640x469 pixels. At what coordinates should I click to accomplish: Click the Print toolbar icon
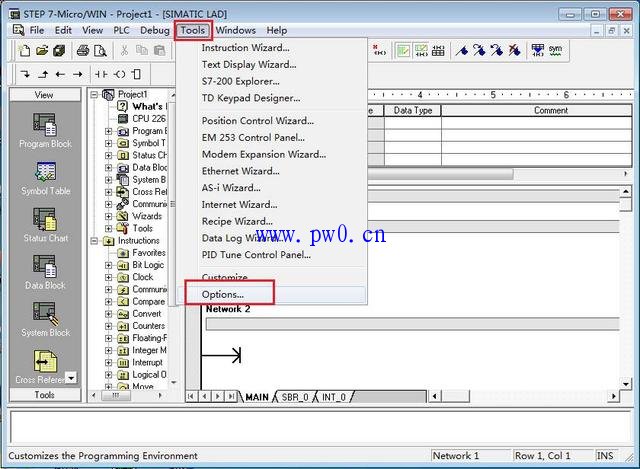(x=83, y=50)
